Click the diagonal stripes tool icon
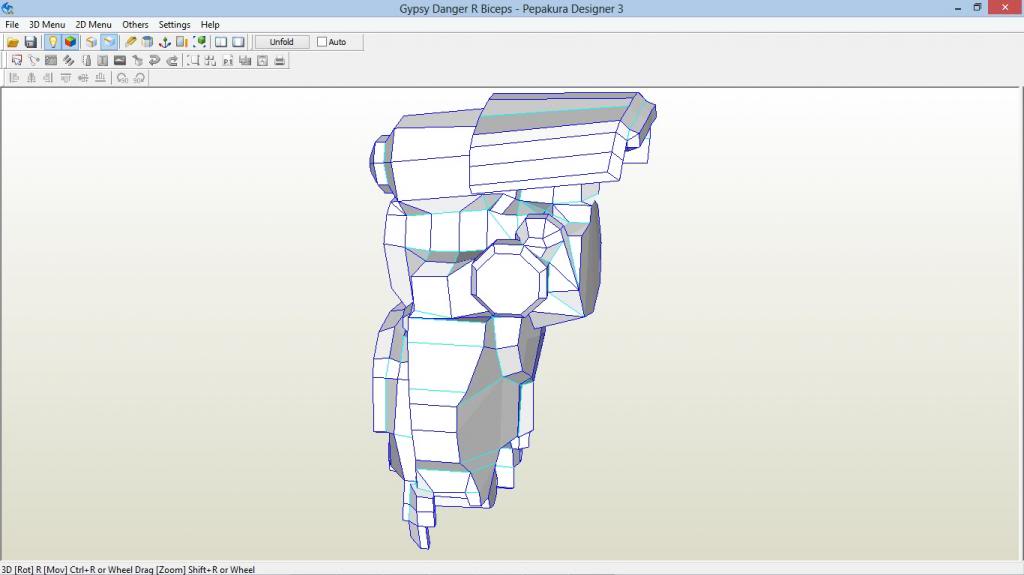The height and width of the screenshot is (575, 1024). (x=68, y=61)
